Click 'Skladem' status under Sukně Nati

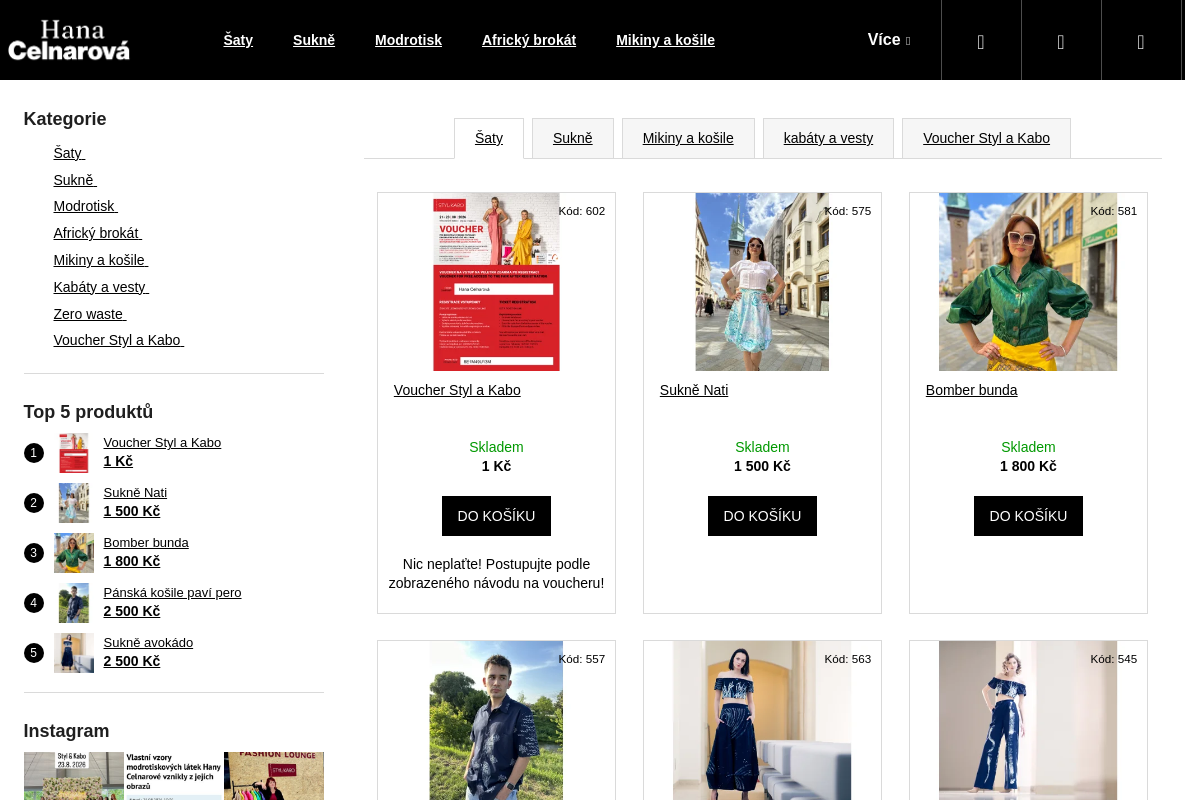coord(762,447)
